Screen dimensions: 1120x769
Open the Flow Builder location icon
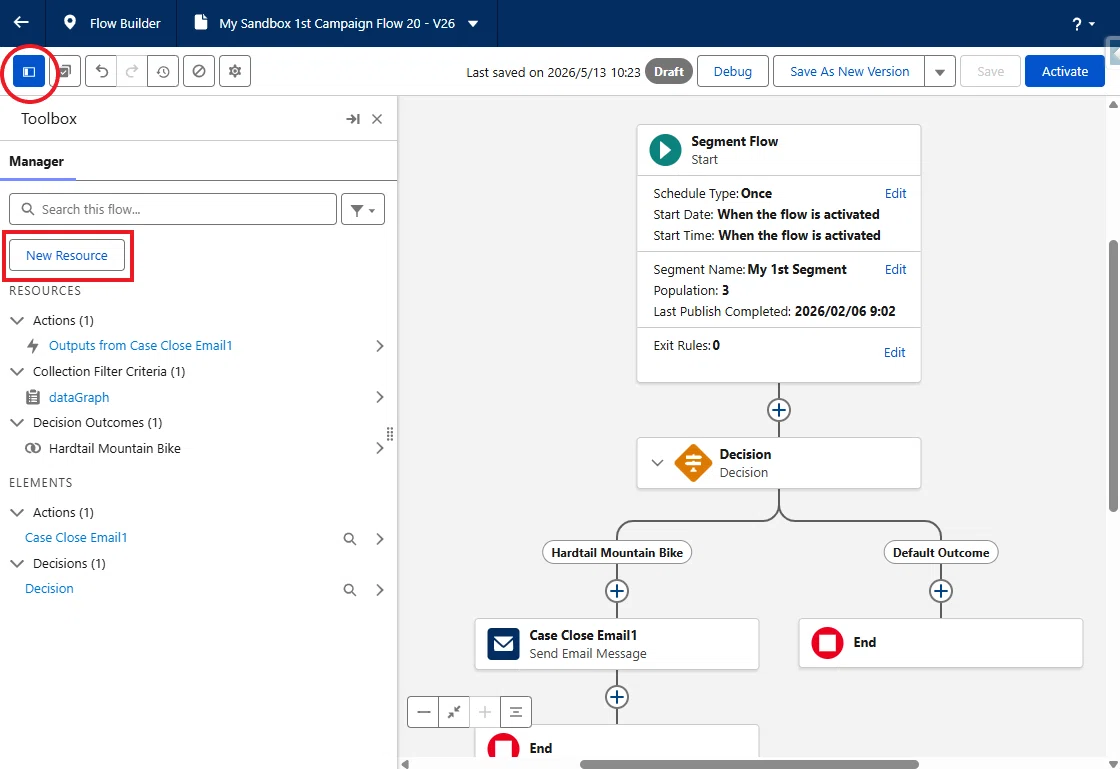tap(69, 23)
